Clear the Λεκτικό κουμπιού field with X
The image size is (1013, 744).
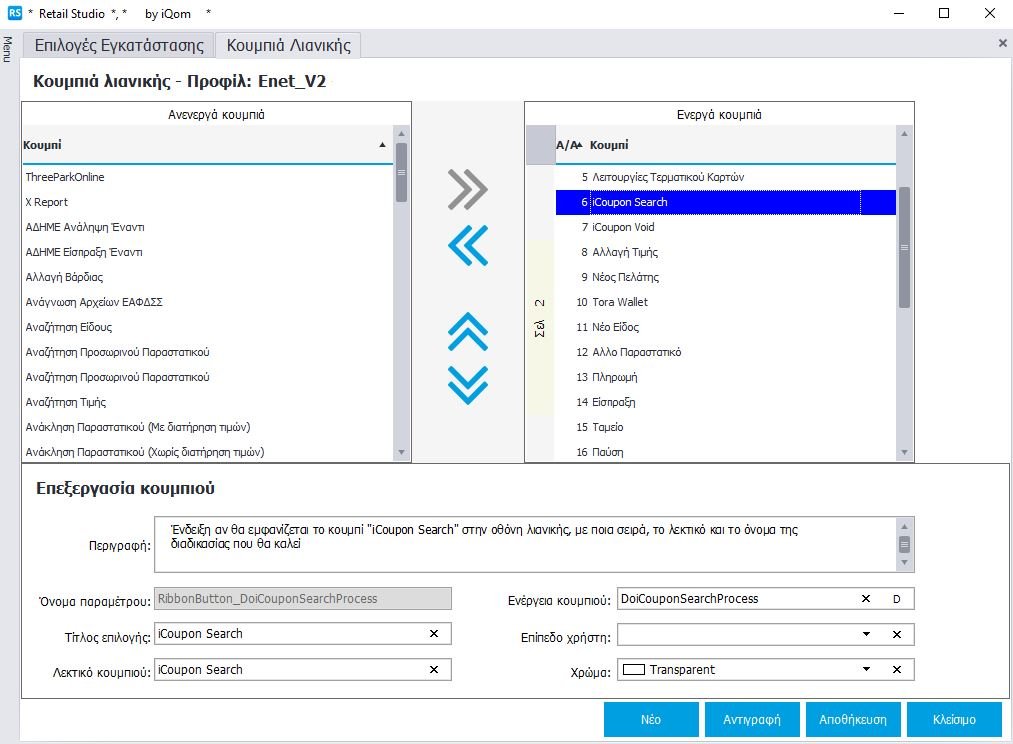[x=434, y=670]
